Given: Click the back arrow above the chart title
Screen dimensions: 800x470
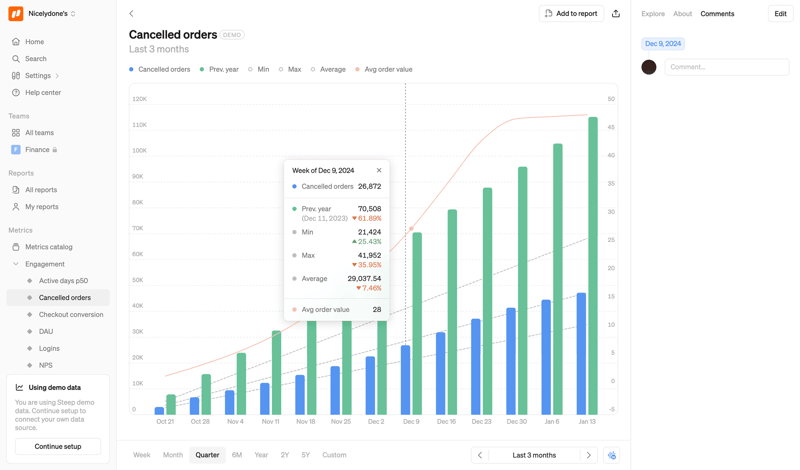Looking at the screenshot, I should point(131,14).
